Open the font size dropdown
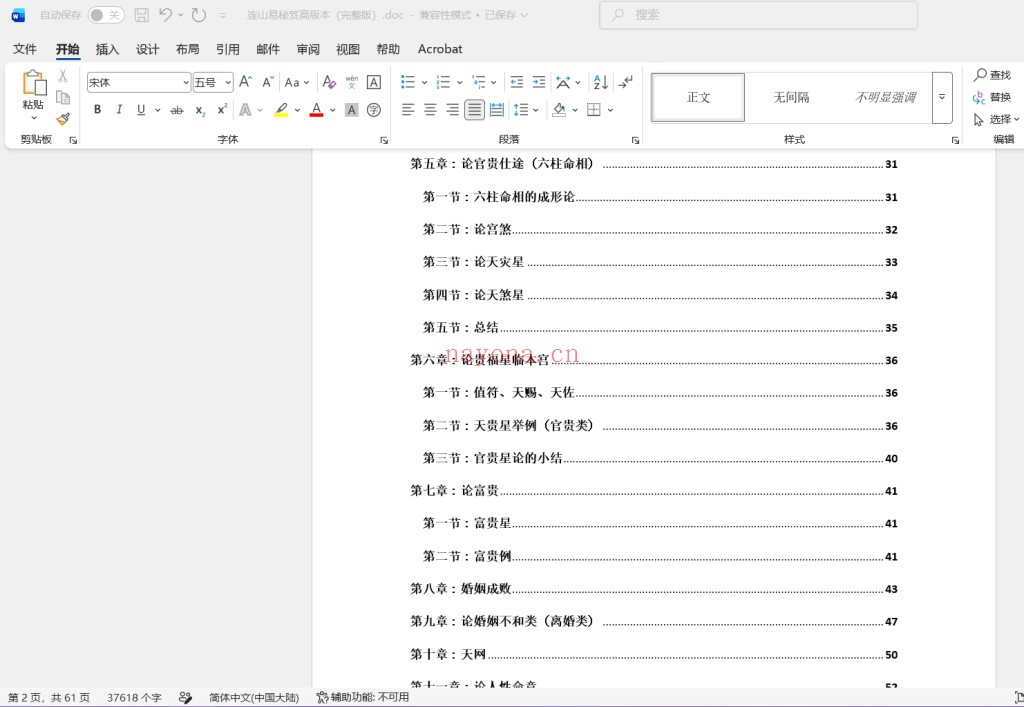 [x=228, y=82]
